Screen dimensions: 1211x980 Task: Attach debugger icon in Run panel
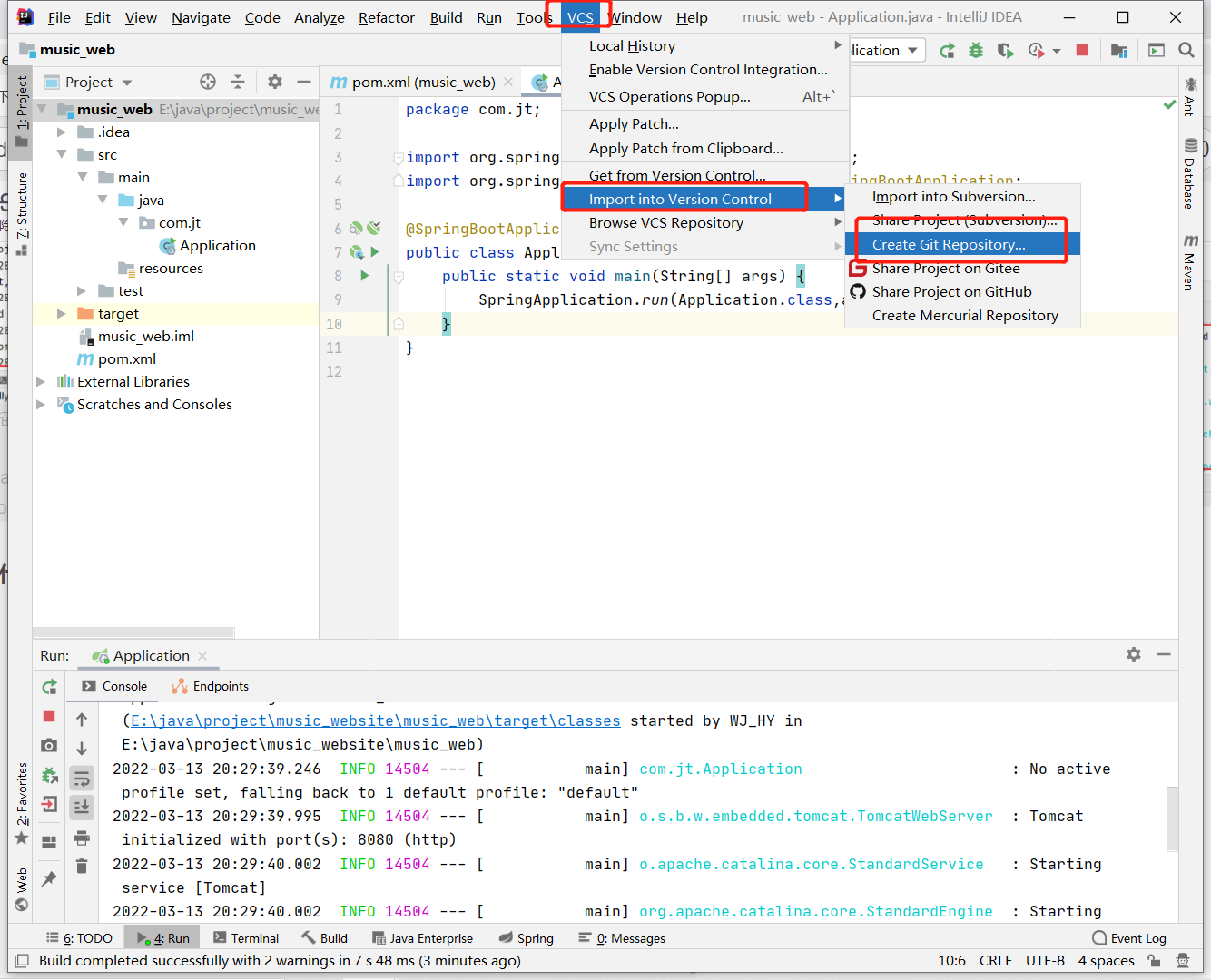(49, 775)
